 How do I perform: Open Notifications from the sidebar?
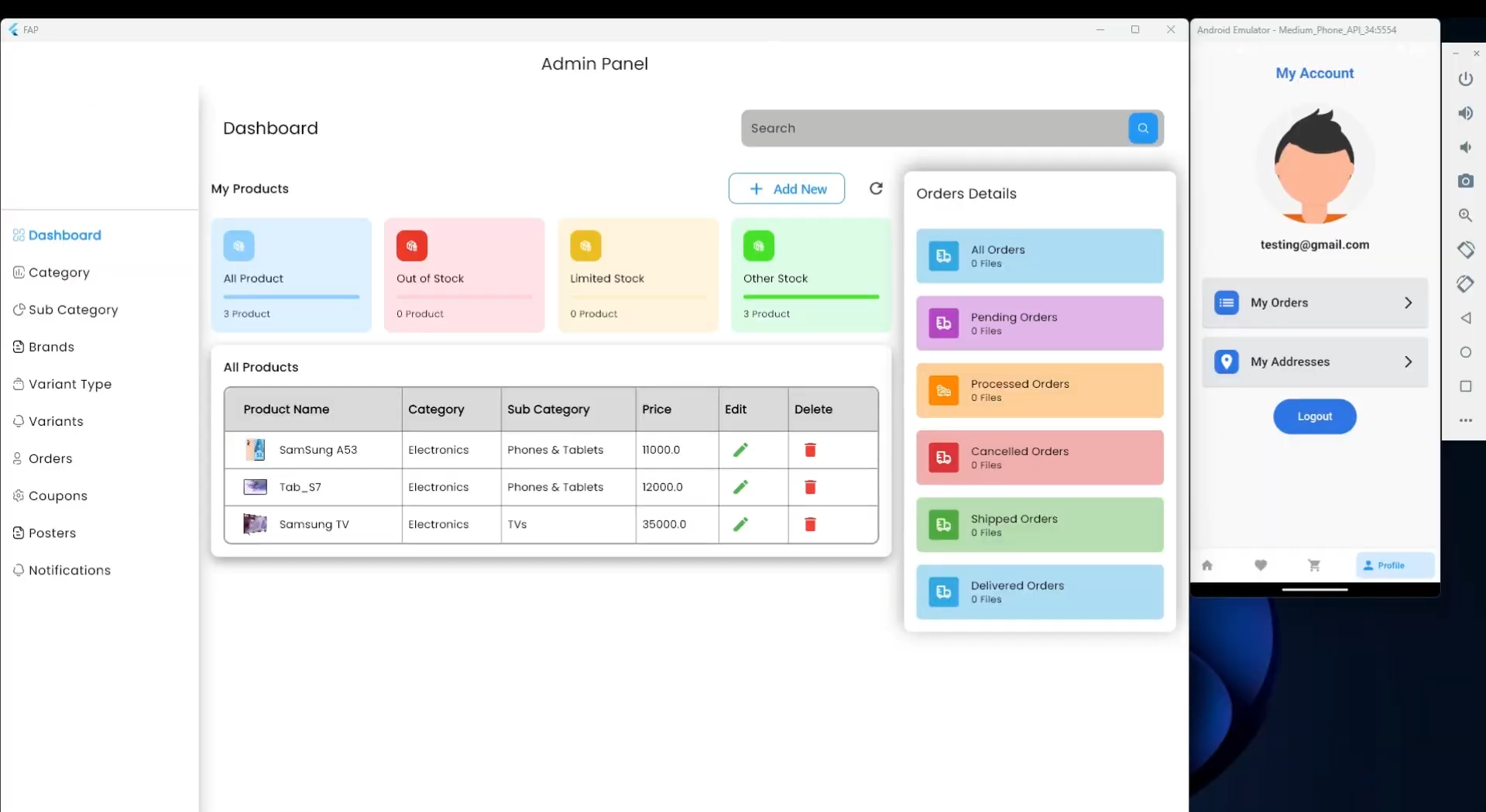click(x=70, y=570)
